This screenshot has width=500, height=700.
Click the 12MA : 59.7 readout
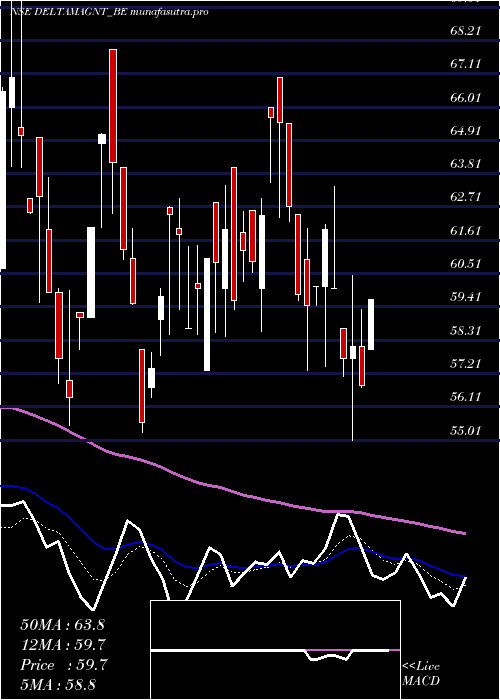(64, 645)
